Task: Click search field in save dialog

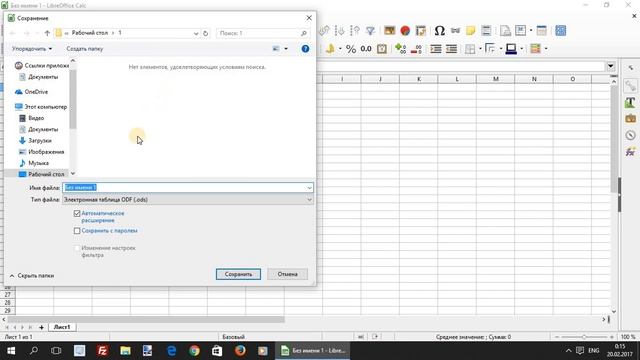Action: click(262, 33)
